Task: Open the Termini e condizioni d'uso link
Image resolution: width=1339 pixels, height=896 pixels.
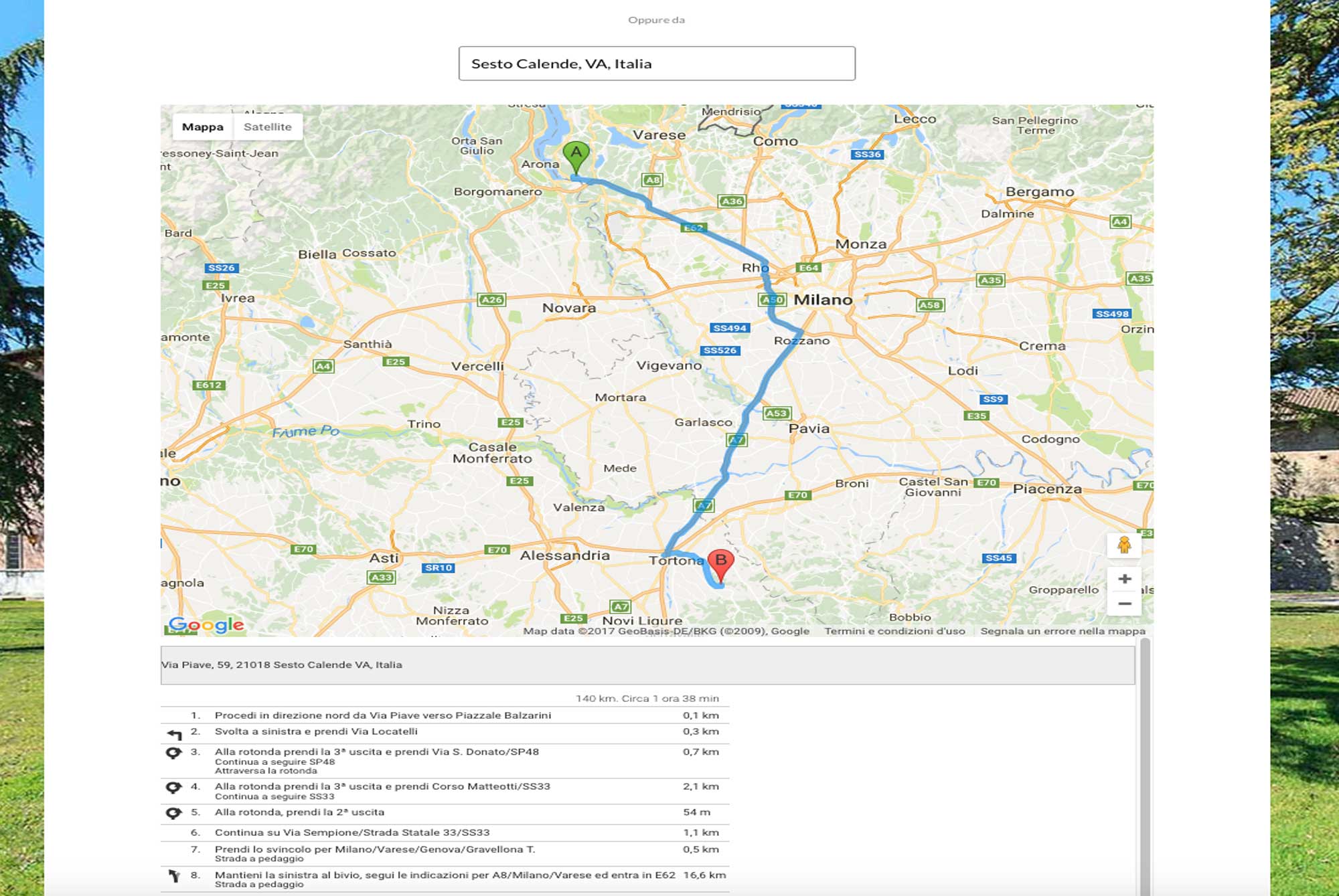Action: point(894,631)
